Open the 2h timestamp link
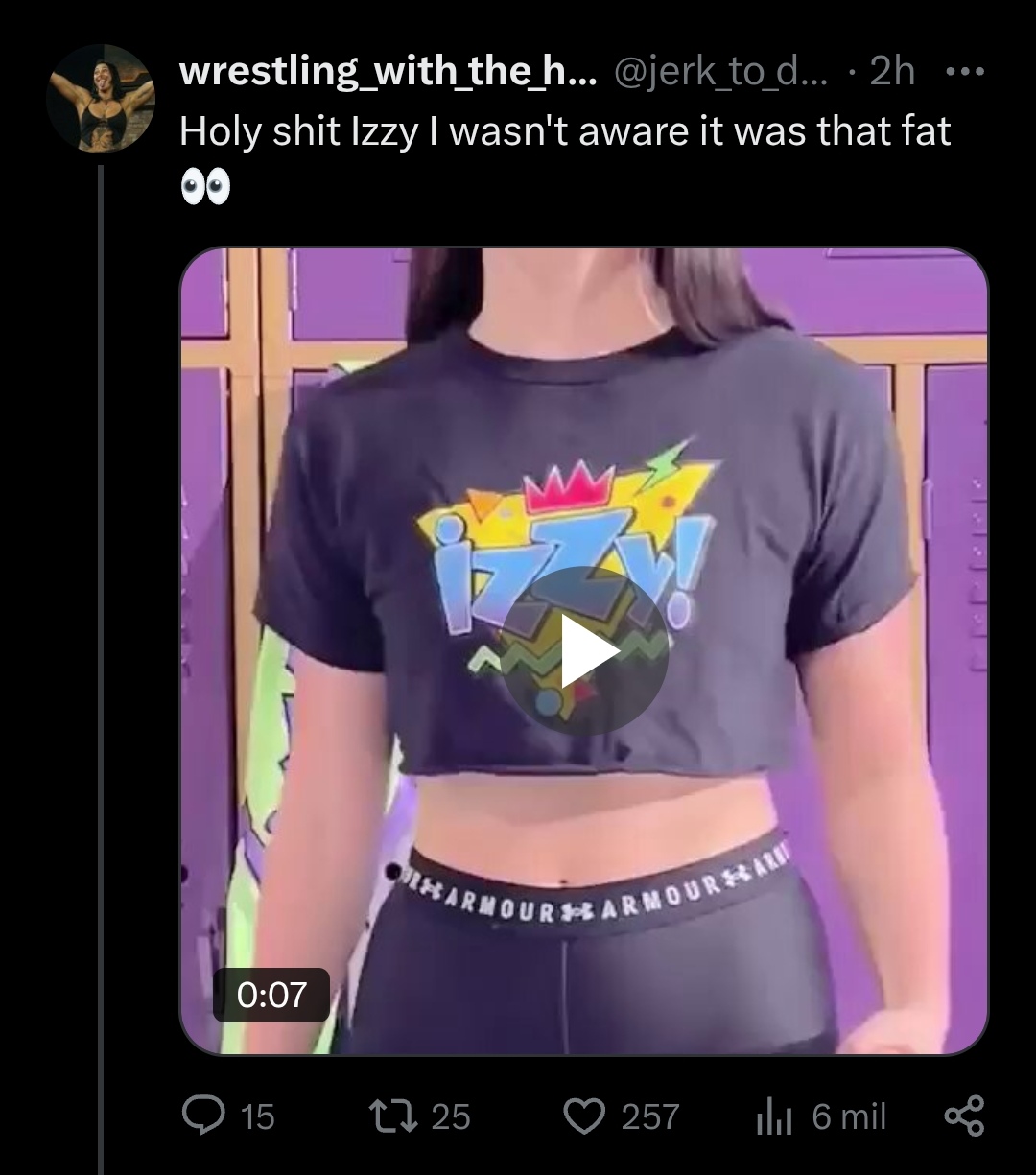This screenshot has width=1036, height=1175. (x=892, y=72)
